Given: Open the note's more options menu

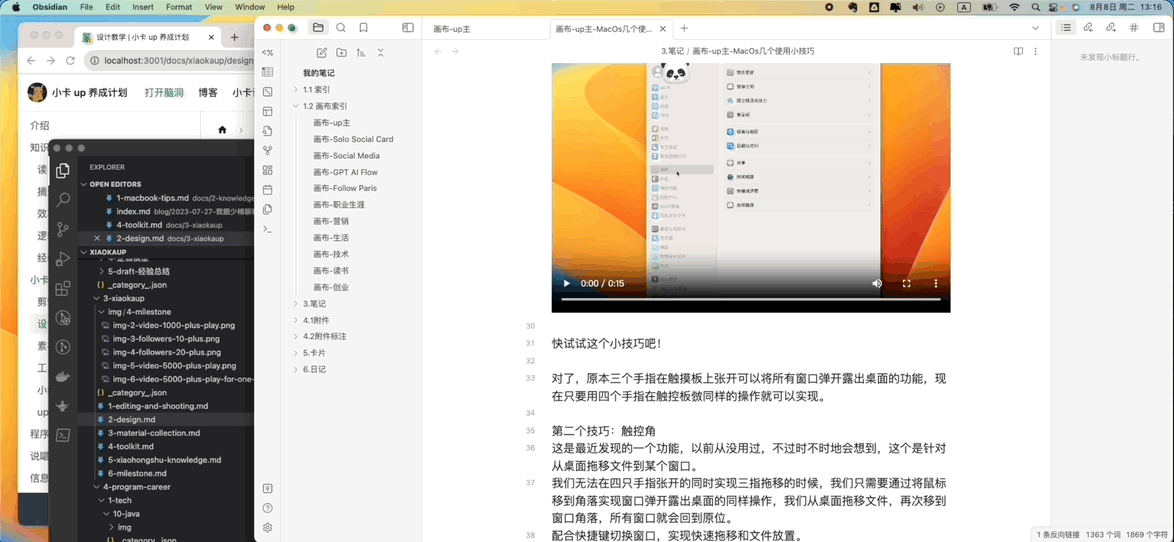Looking at the screenshot, I should (1035, 52).
